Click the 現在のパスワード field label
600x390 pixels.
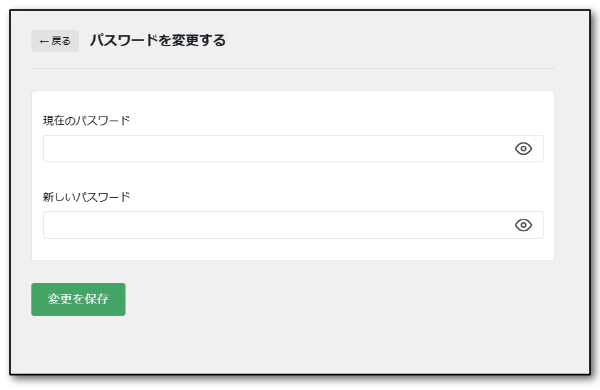[x=86, y=121]
